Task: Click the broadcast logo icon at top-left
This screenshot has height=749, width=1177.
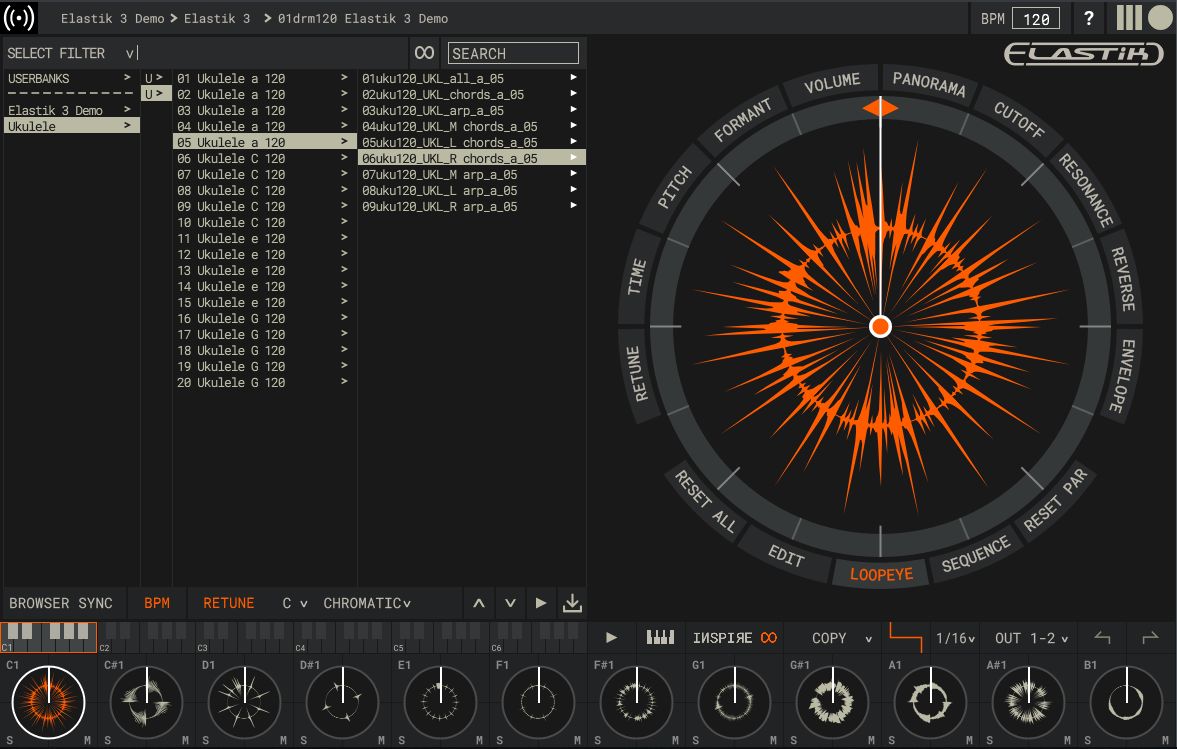Action: pos(19,18)
